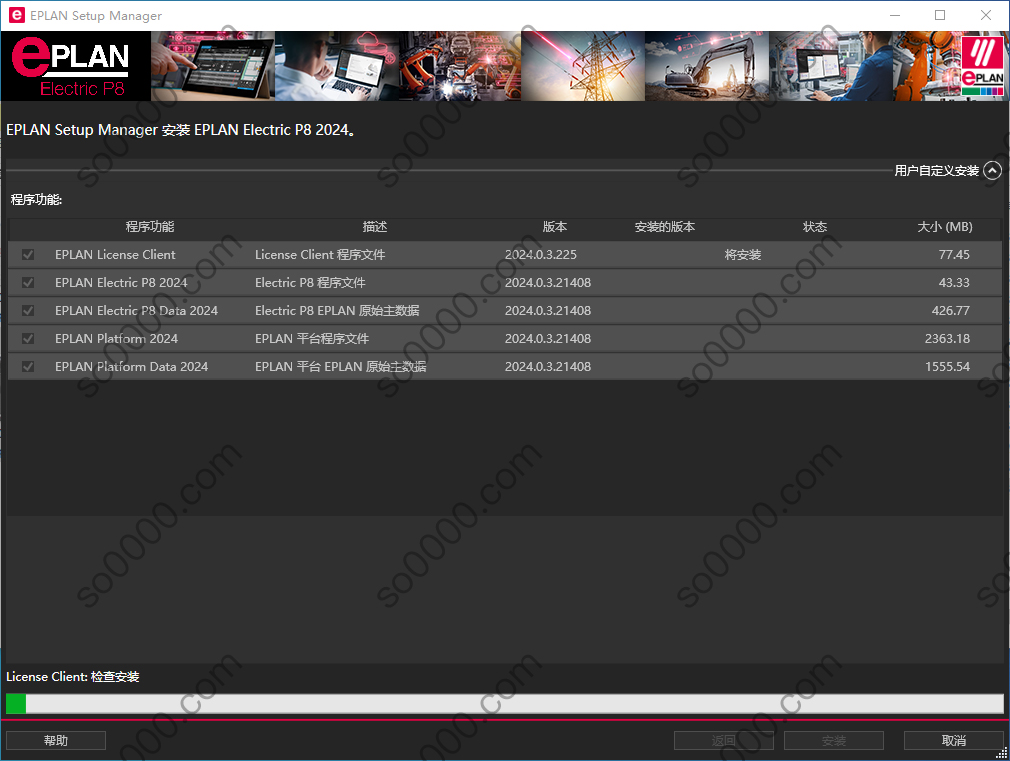Viewport: 1010px width, 761px height.
Task: Toggle EPLAN Electric P8 Data 2024 checkbox
Action: click(x=28, y=311)
